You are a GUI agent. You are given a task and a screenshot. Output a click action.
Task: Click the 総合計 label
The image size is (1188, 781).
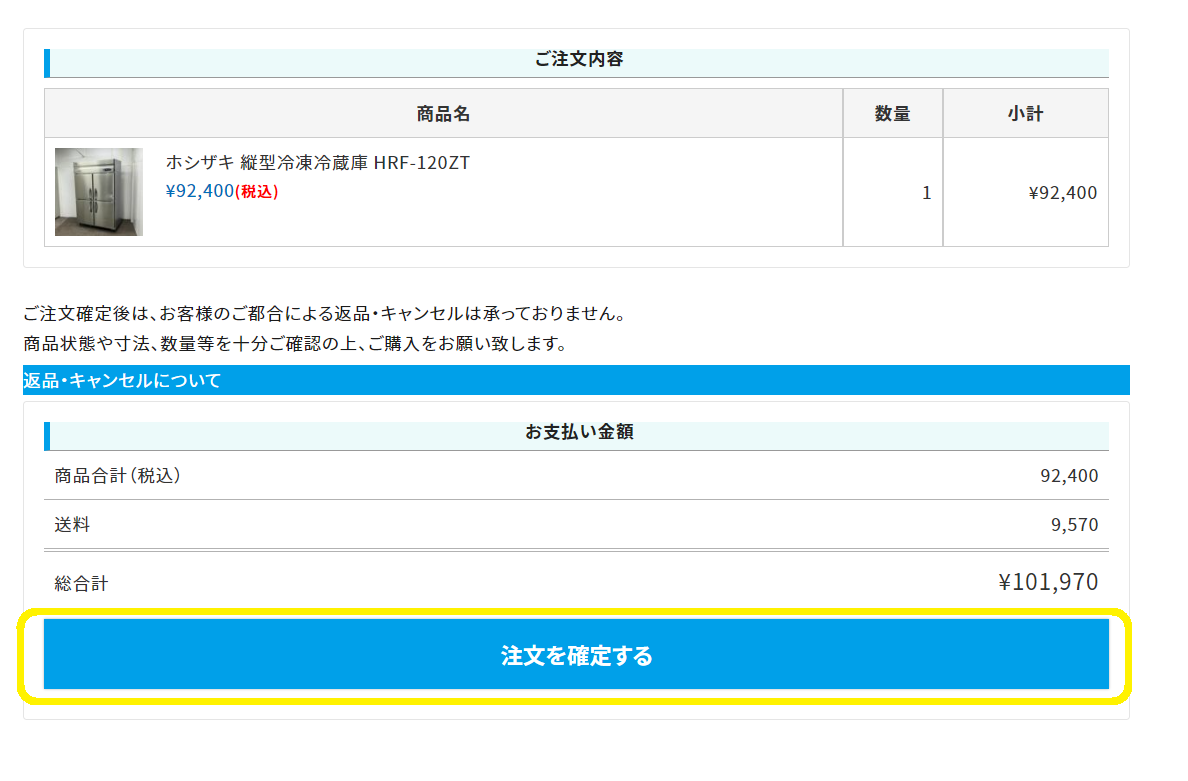[81, 584]
